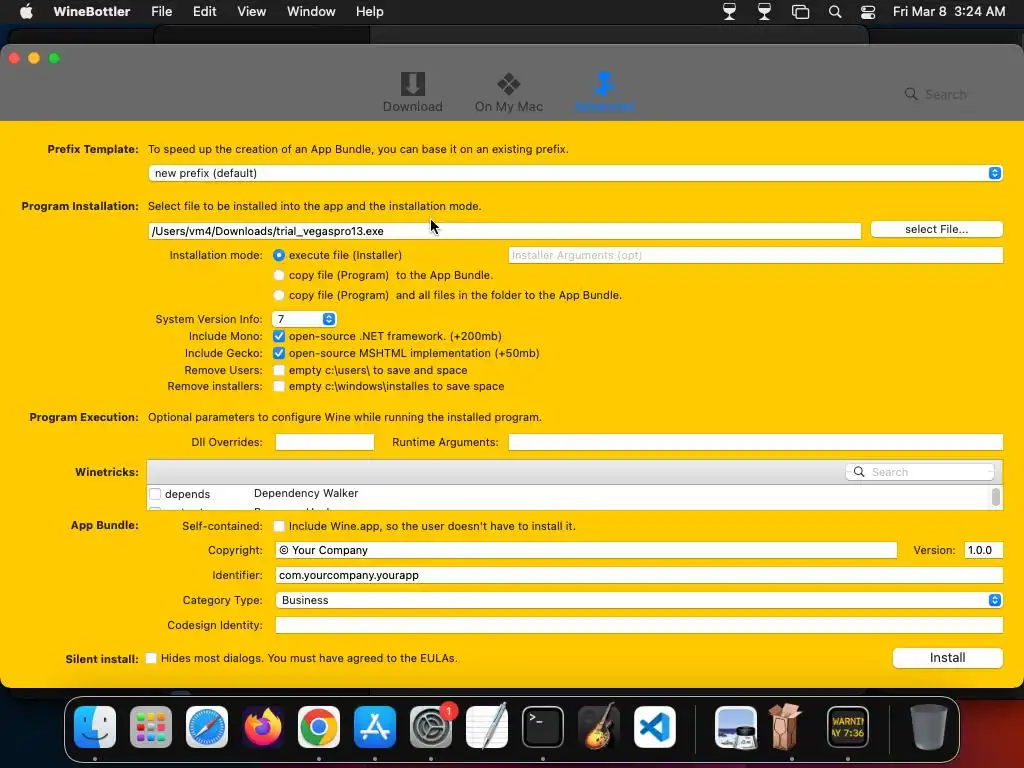Screen dimensions: 1024x768
Task: Launch GarageBand from the dock
Action: tap(598, 727)
